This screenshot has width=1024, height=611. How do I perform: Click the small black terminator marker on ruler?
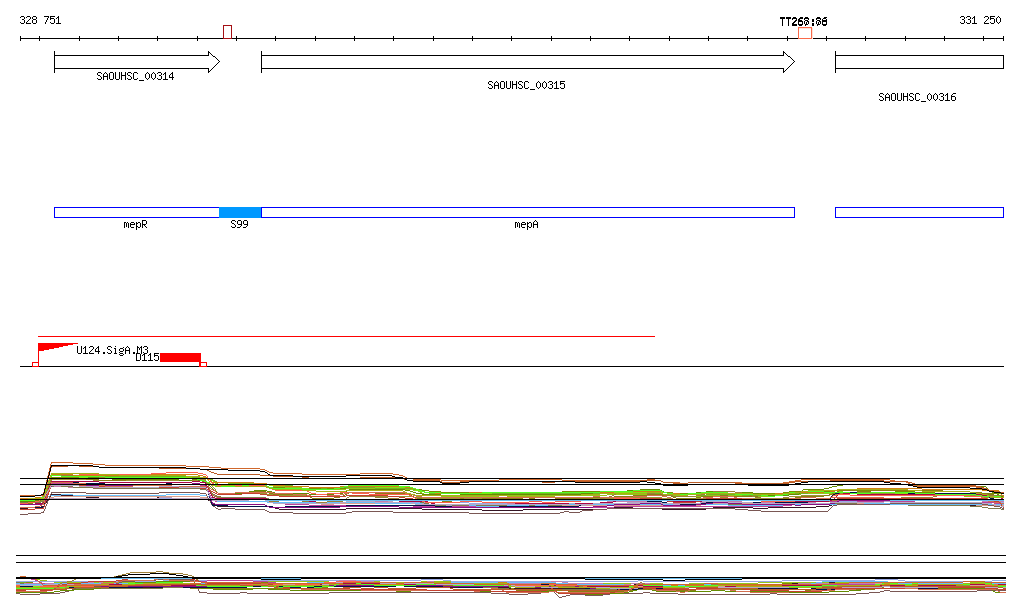point(228,32)
